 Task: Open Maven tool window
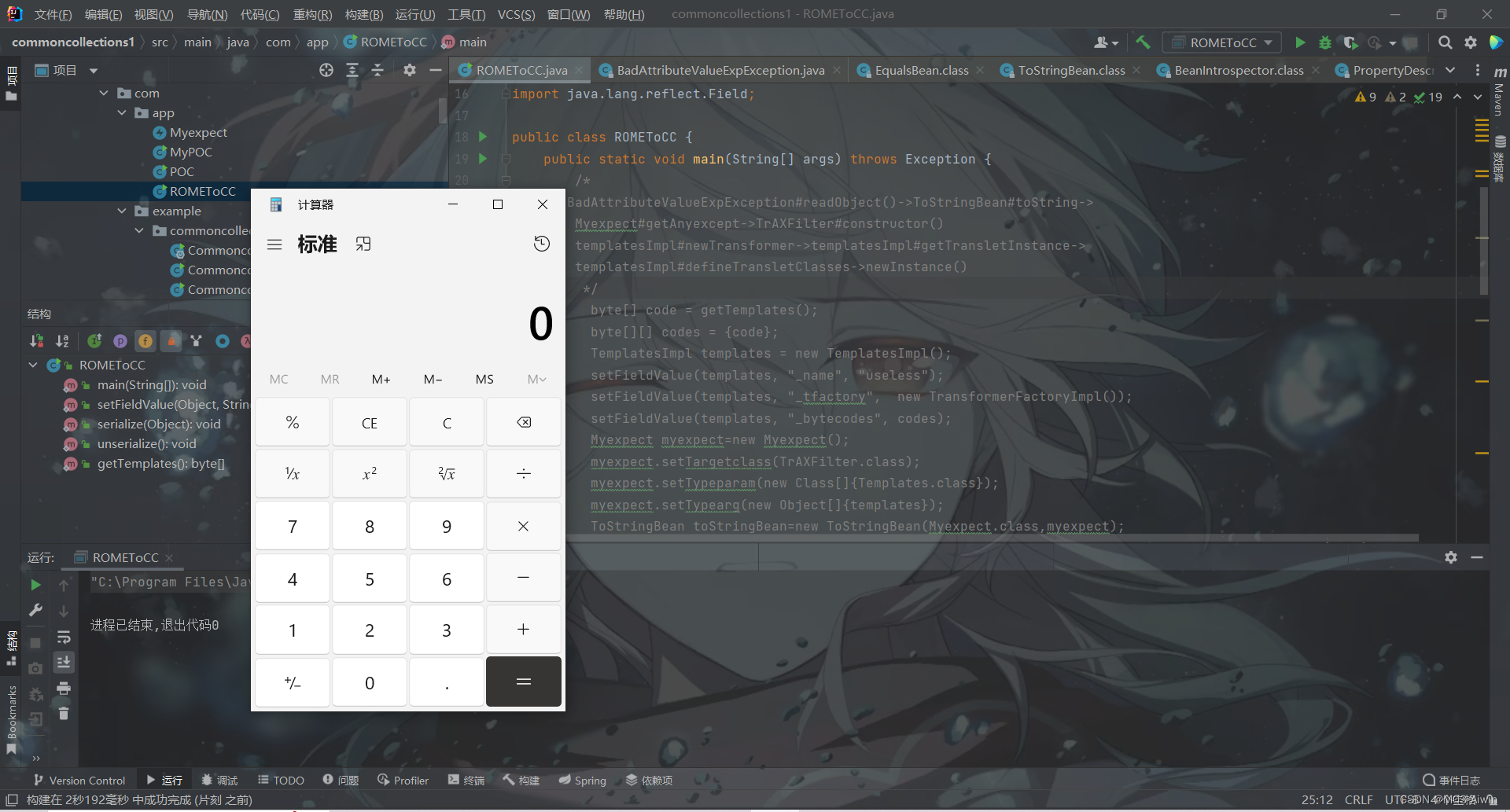tap(1499, 93)
